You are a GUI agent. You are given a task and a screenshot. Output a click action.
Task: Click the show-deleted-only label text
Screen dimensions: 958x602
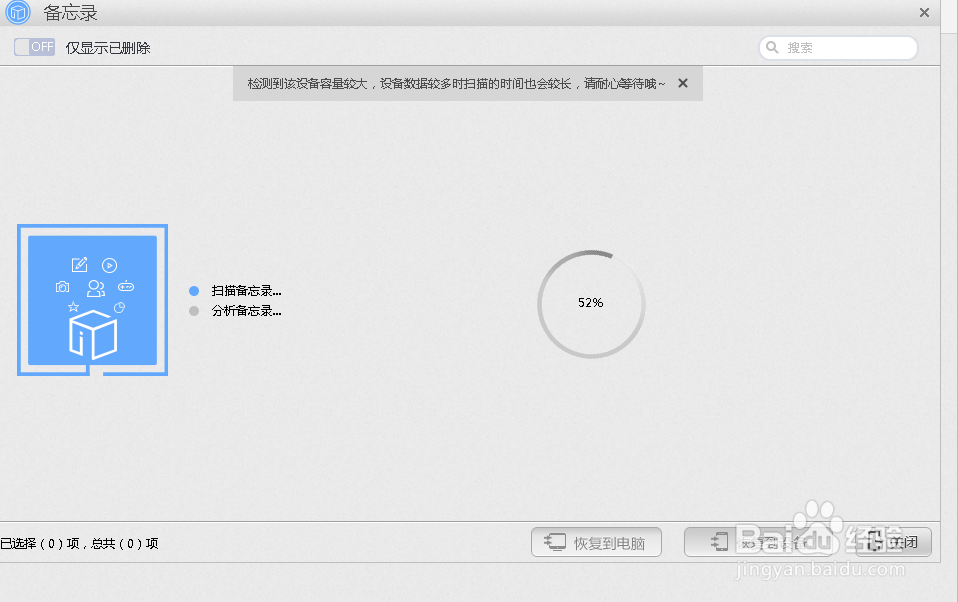tap(108, 48)
